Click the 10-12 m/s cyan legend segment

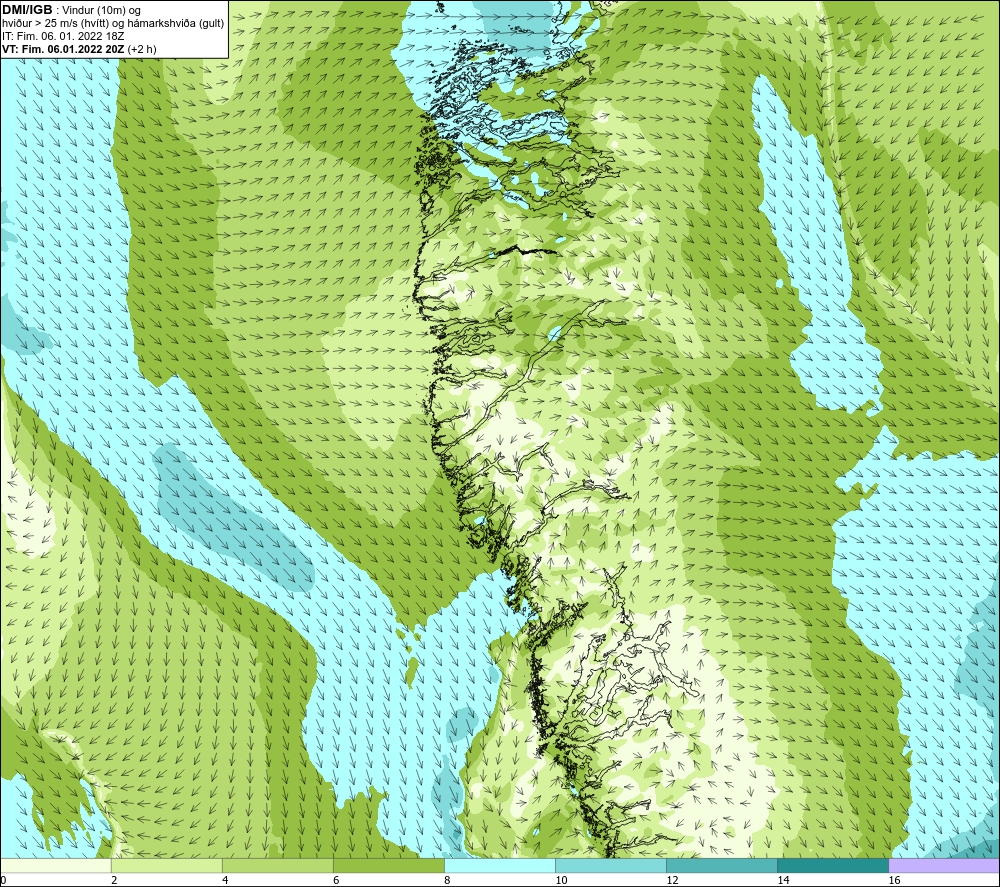611,865
